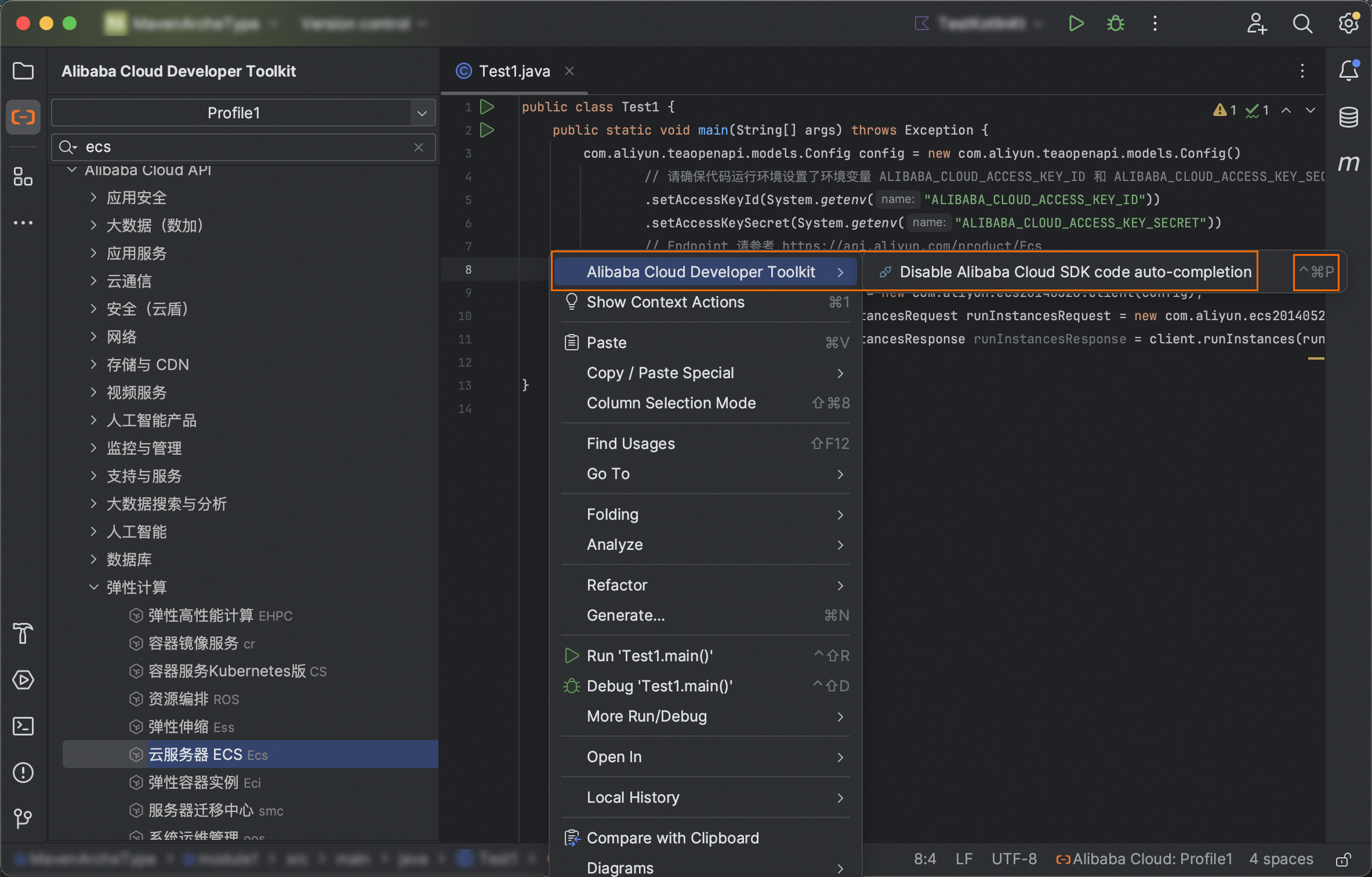Click Alibaba Cloud: Profile1 in status bar
This screenshot has width=1372, height=877.
click(1144, 859)
